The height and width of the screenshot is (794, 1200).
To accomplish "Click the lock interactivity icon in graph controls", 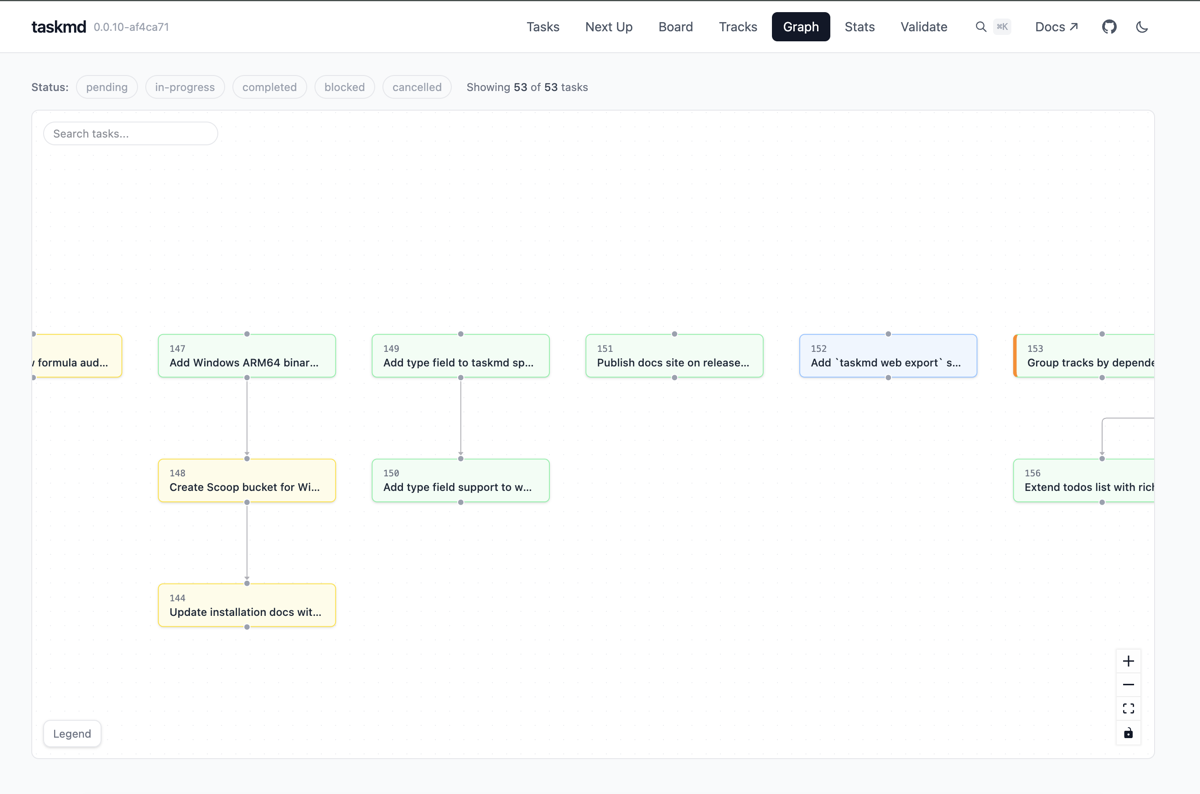I will (x=1128, y=733).
